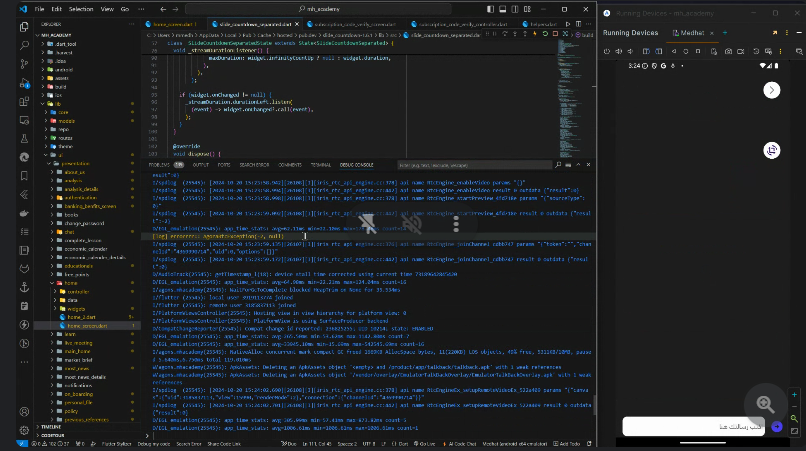This screenshot has height=451, width=806.
Task: Open the Search view in activity bar
Action: [24, 45]
